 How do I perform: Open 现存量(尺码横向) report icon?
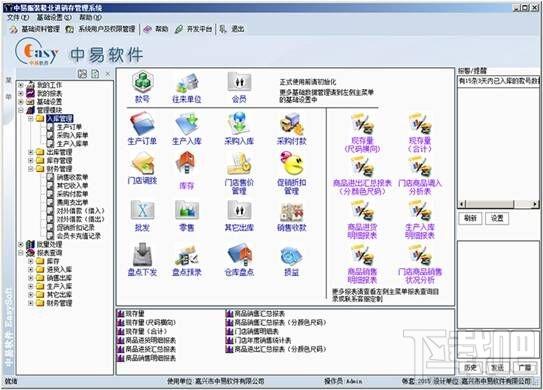tap(362, 133)
